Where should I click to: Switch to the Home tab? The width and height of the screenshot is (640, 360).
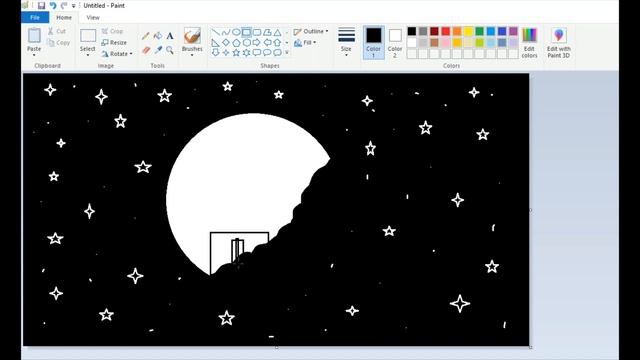64,18
